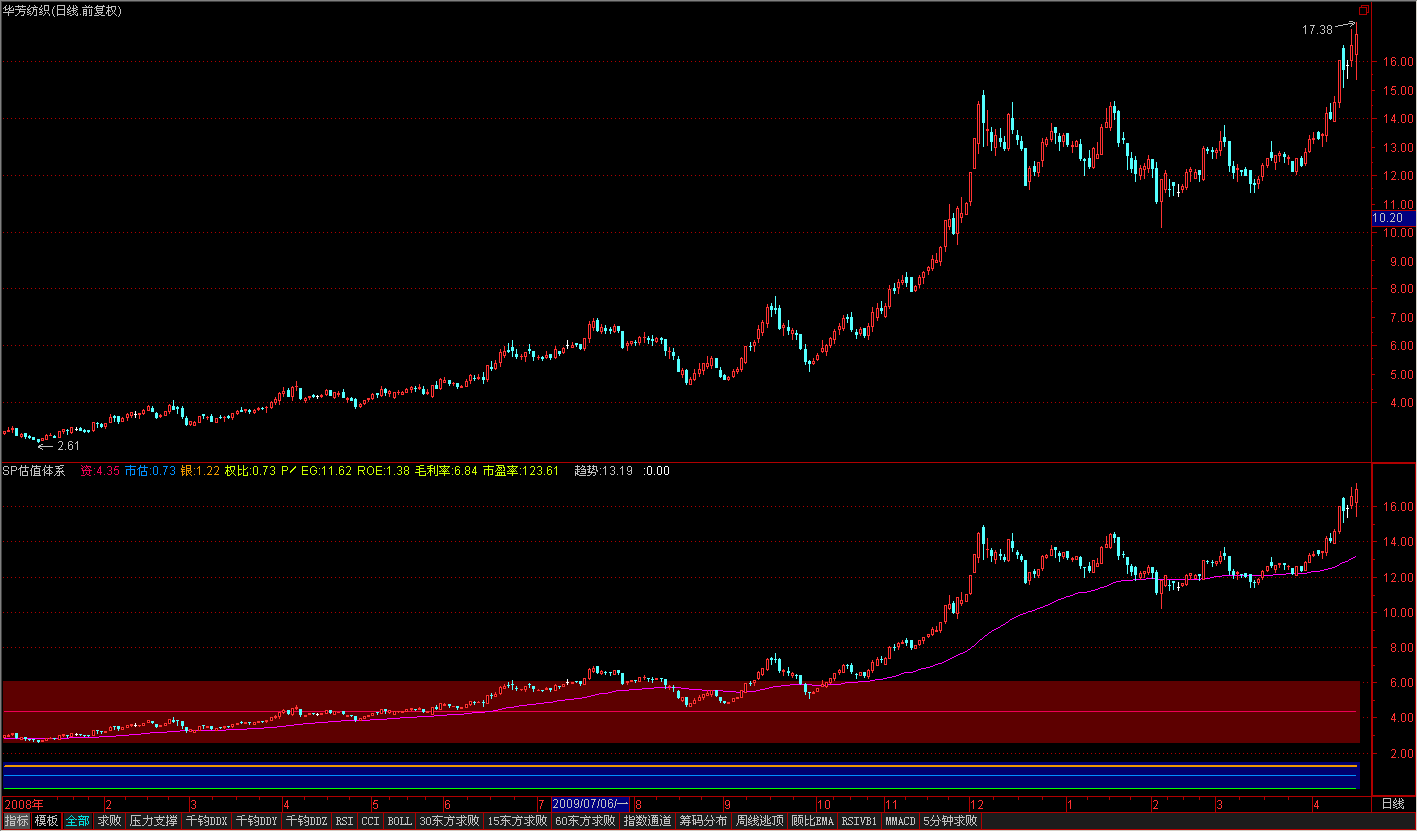Click the ROE:1.38 indicator value
Viewport: 1417px width, 832px height.
click(383, 470)
